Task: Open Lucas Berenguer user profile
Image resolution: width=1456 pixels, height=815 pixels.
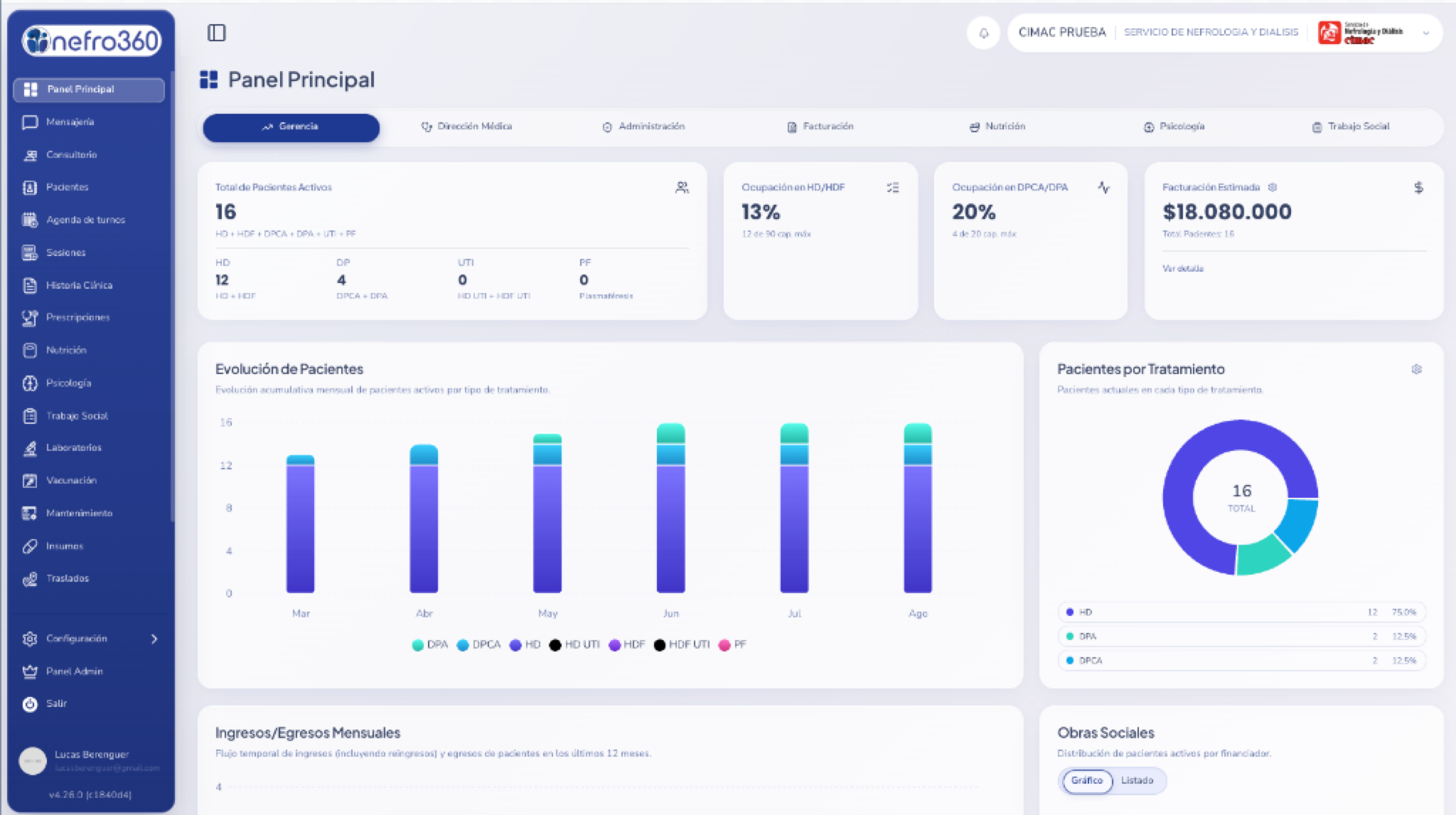Action: [90, 760]
